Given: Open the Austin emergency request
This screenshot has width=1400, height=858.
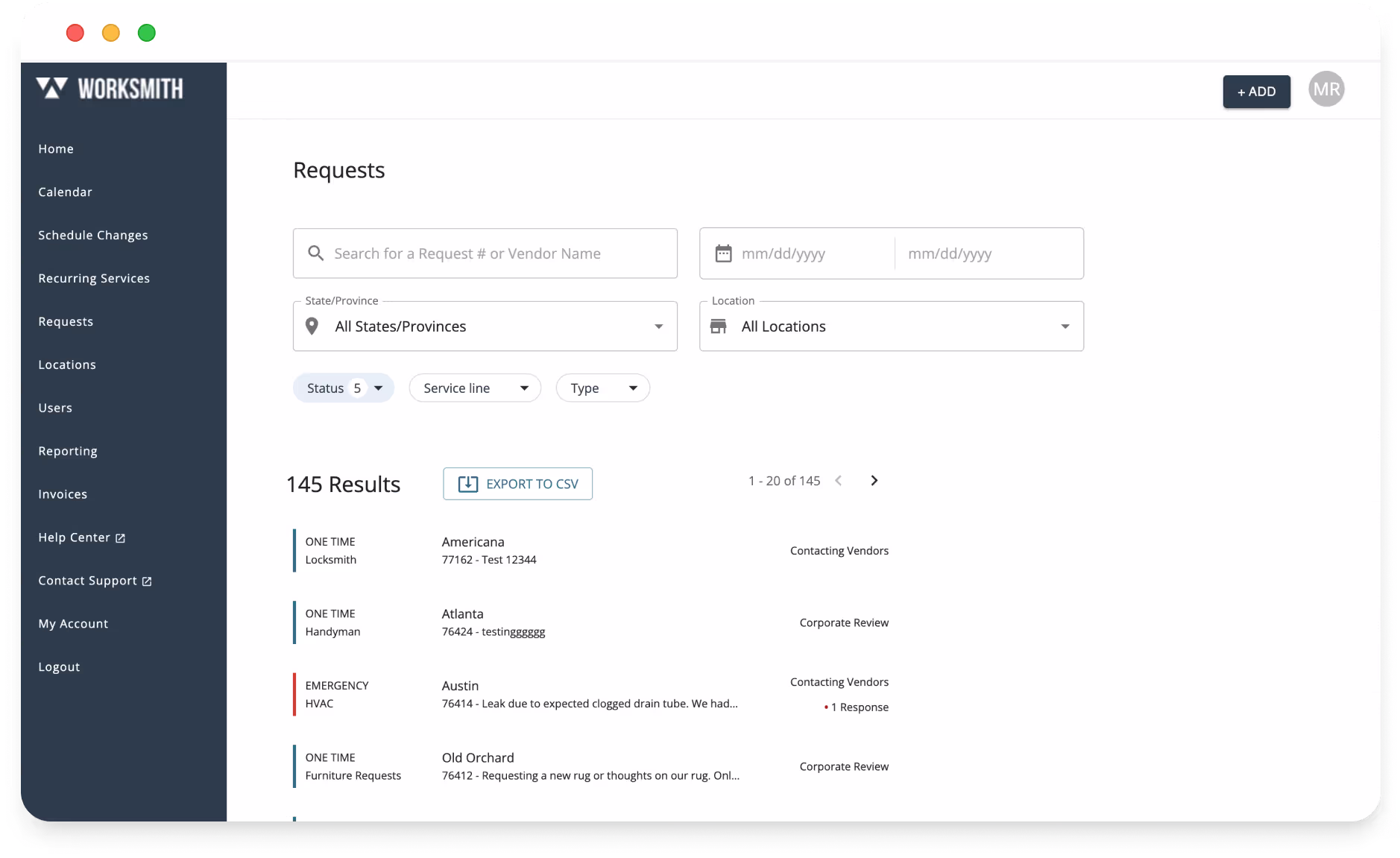Looking at the screenshot, I should coord(591,695).
